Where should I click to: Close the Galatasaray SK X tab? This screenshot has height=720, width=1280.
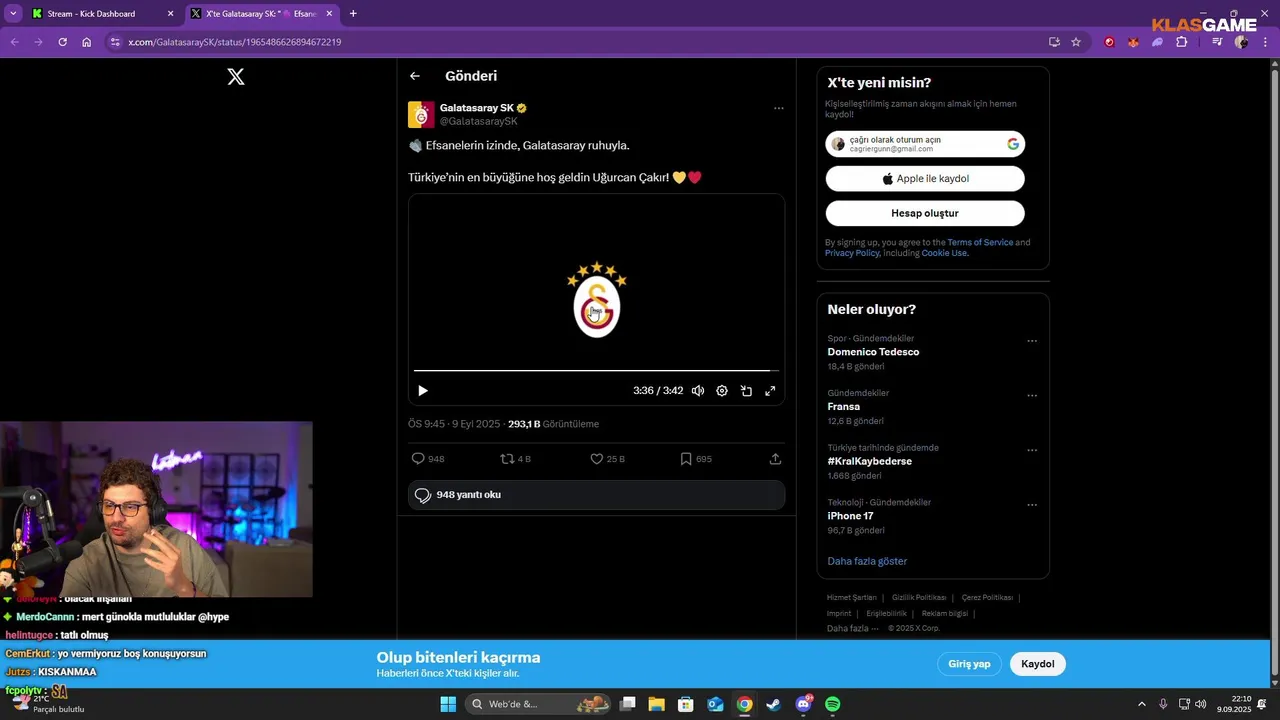click(329, 14)
